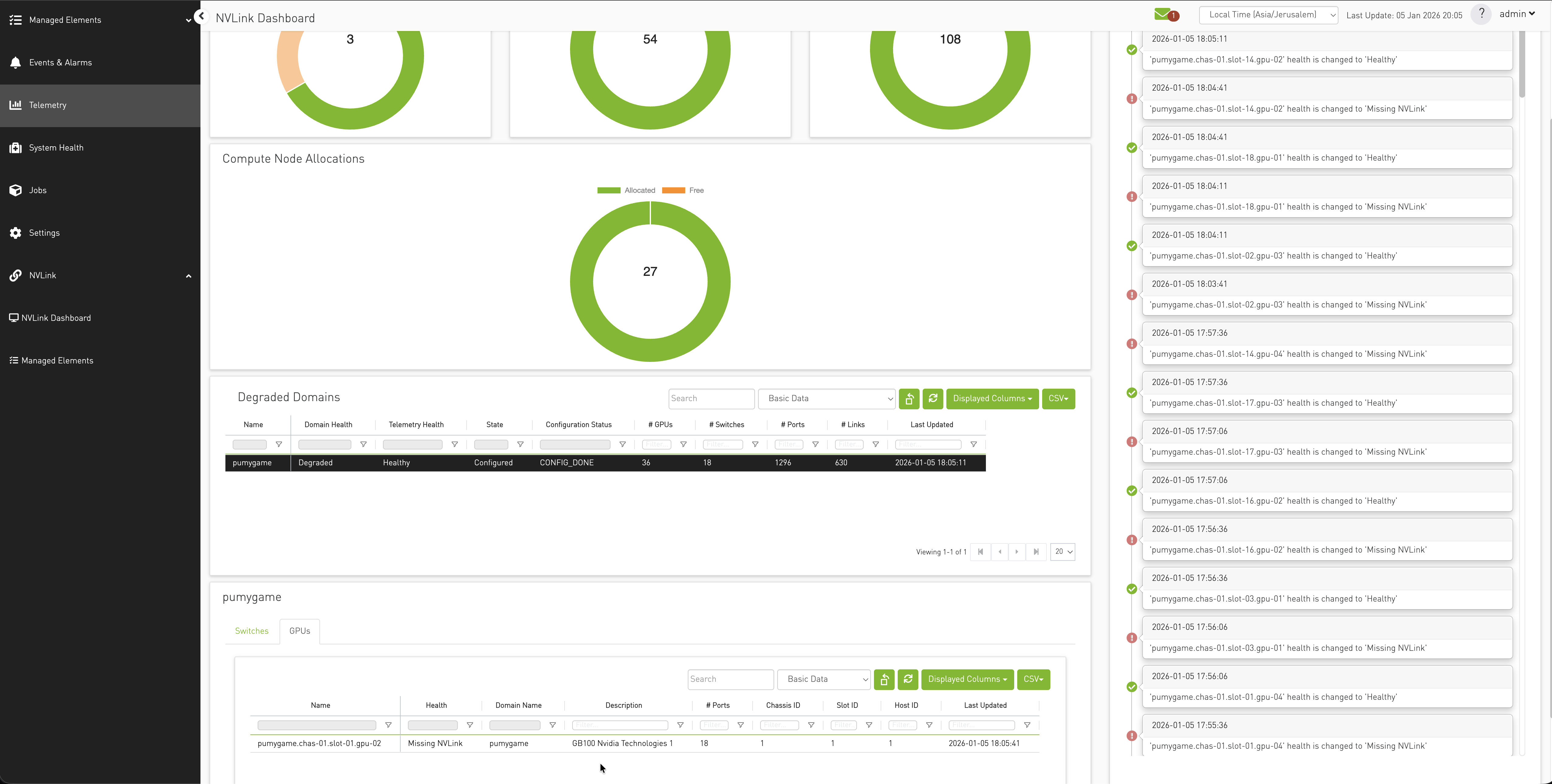Open Degraded Domains Basic Data dropdown

pyautogui.click(x=827, y=399)
